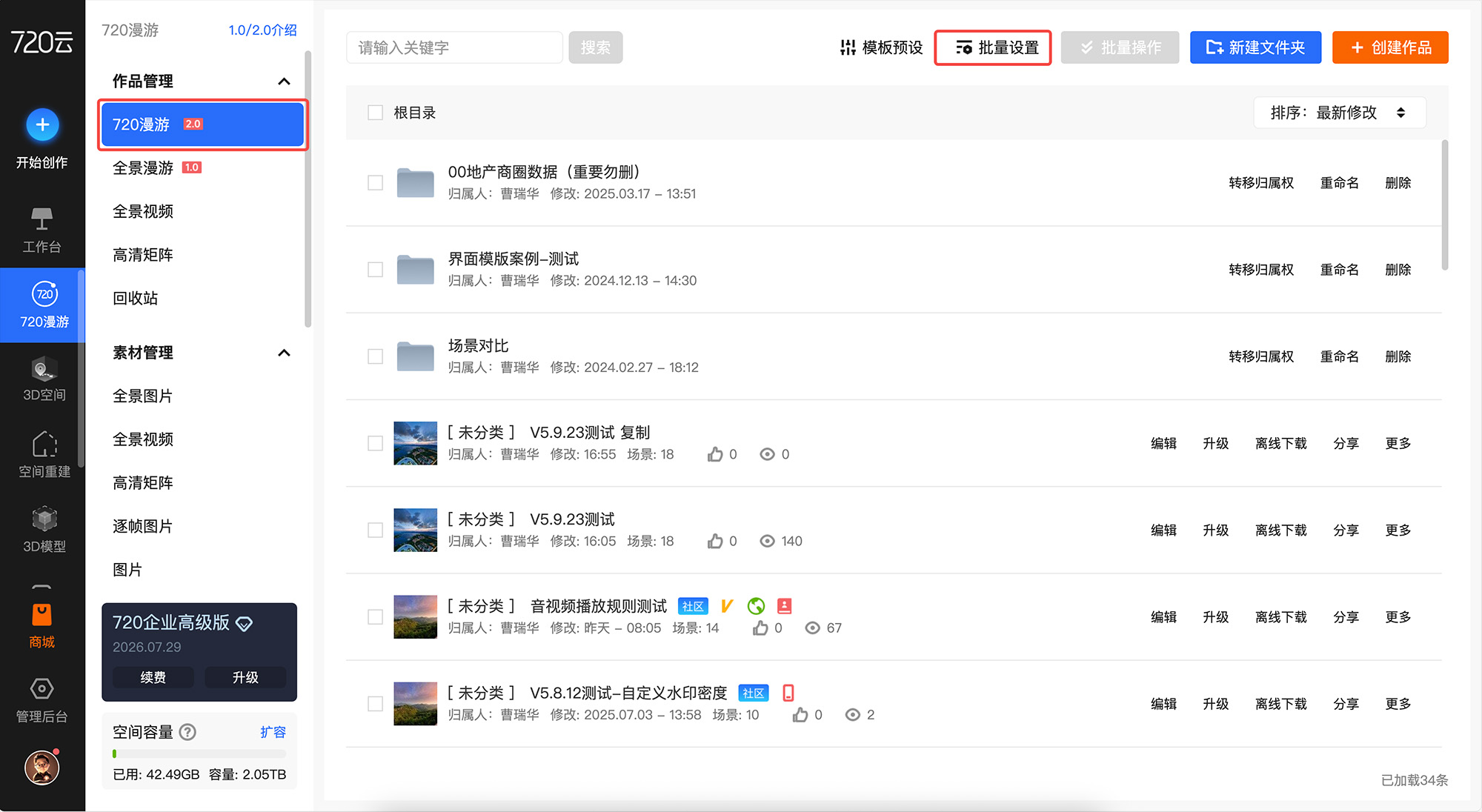Click the 创建作品 orange button
This screenshot has height=812, width=1482.
coord(1389,47)
